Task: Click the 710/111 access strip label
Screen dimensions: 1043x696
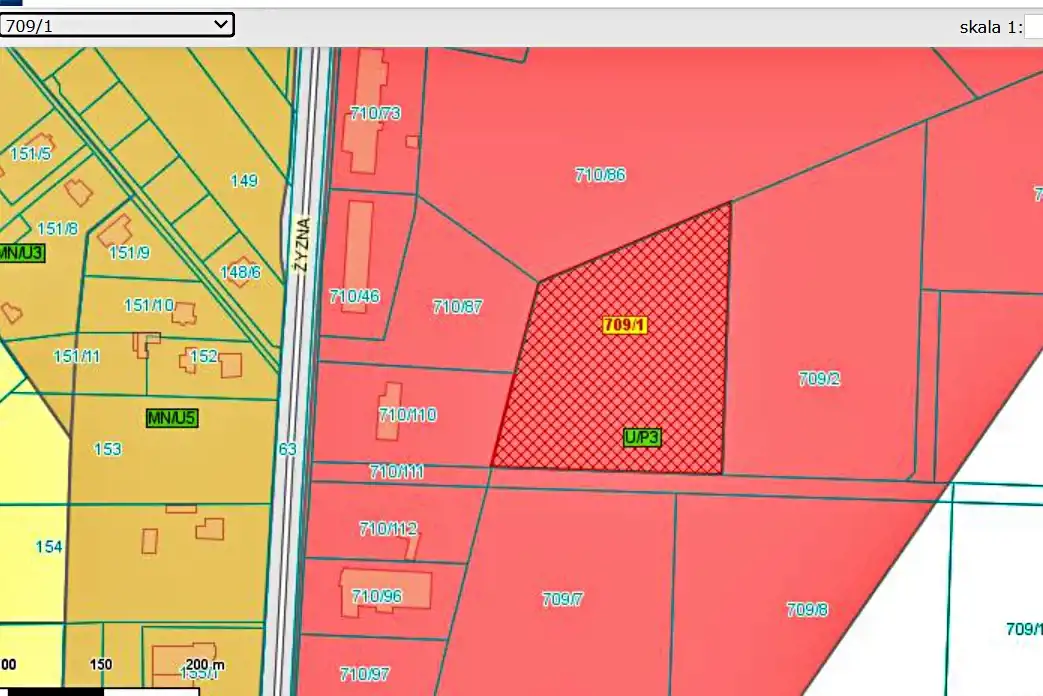Action: pos(397,472)
